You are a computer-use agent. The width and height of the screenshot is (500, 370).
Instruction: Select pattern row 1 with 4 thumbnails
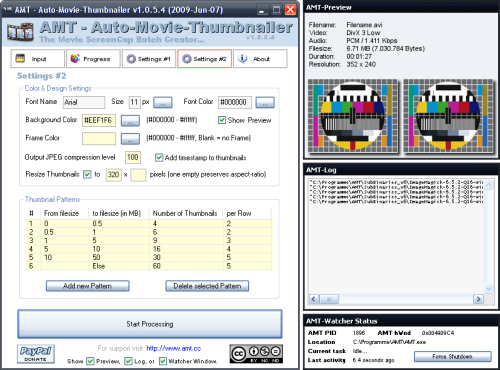(149, 223)
